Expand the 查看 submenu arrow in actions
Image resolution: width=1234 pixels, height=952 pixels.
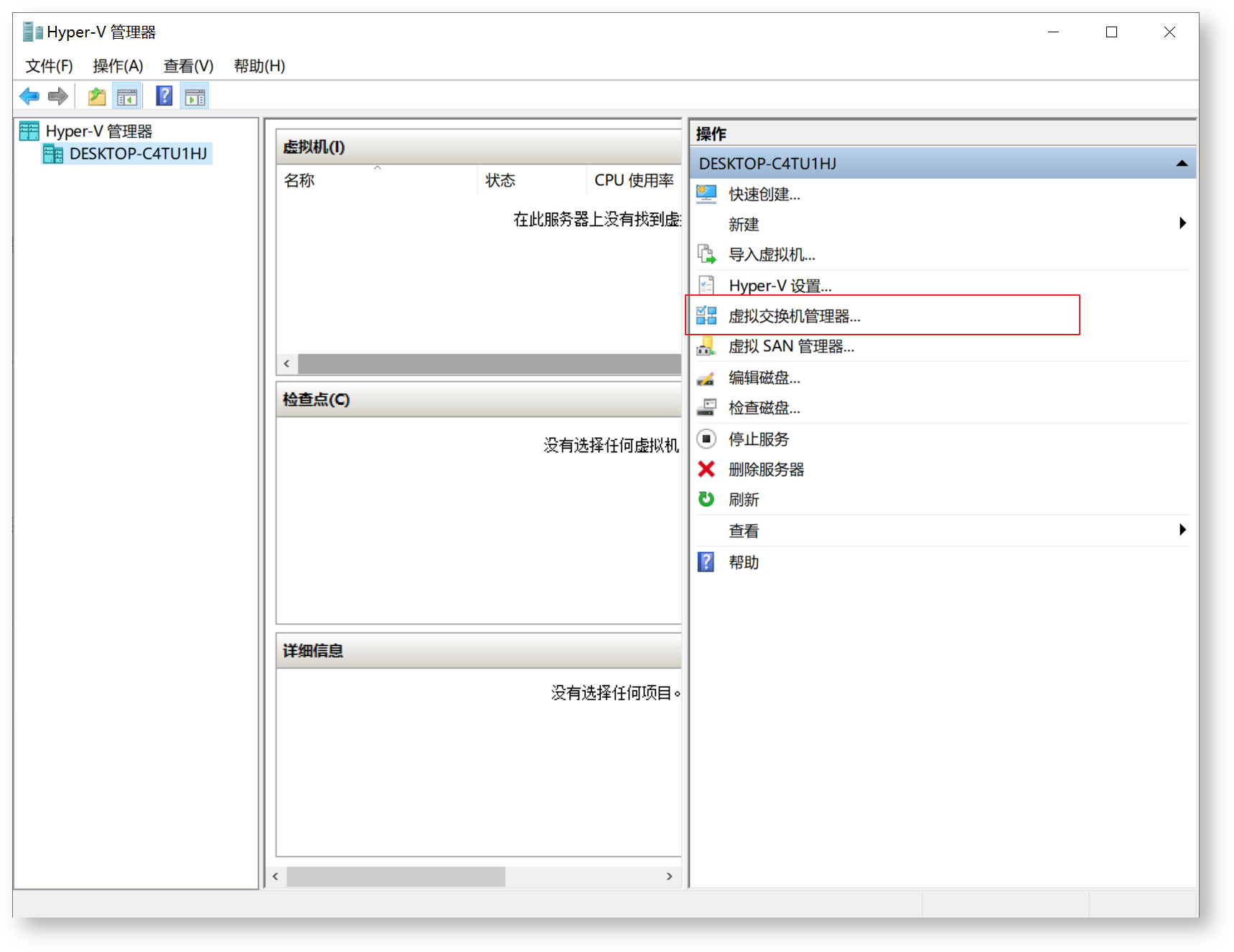point(1182,531)
